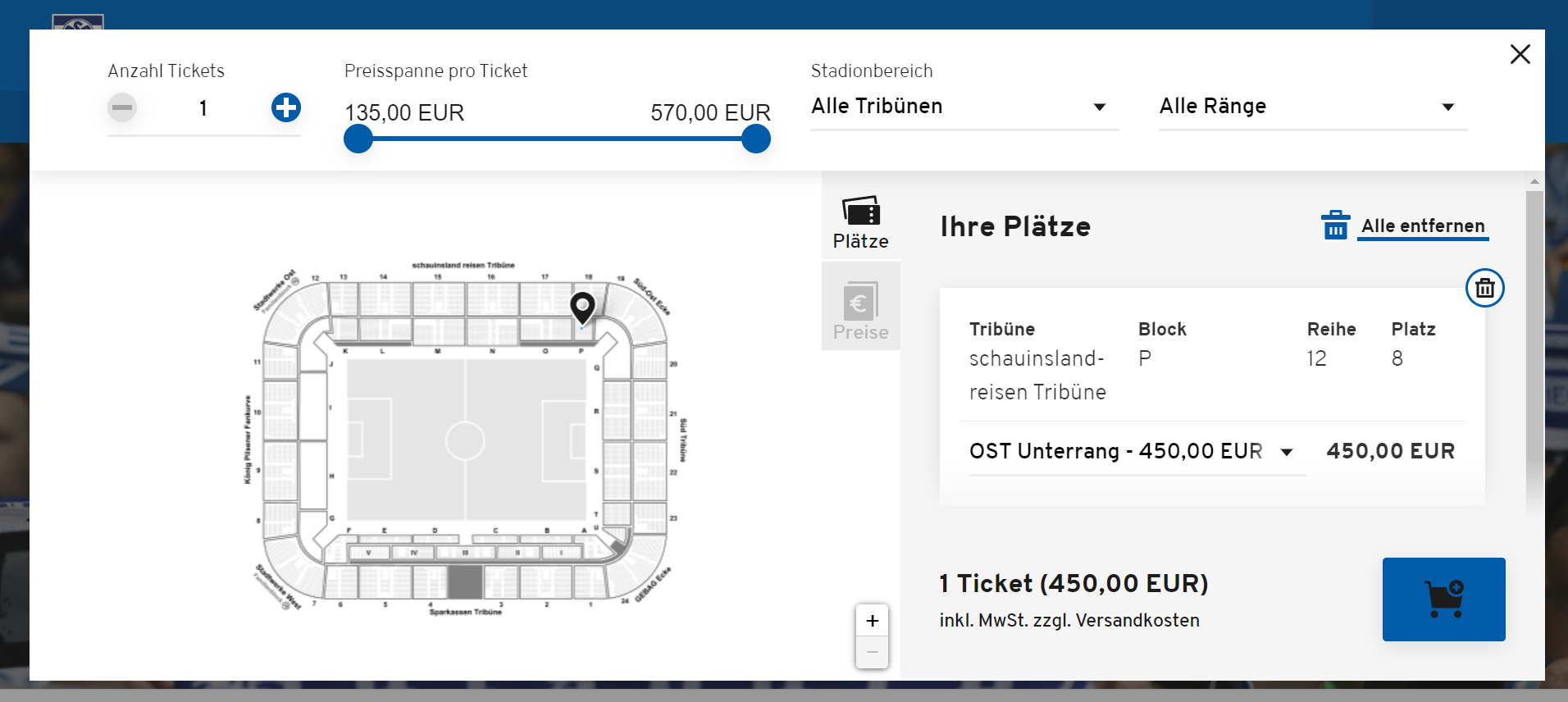The height and width of the screenshot is (702, 1568).
Task: Switch to the Plätze tab
Action: [860, 222]
